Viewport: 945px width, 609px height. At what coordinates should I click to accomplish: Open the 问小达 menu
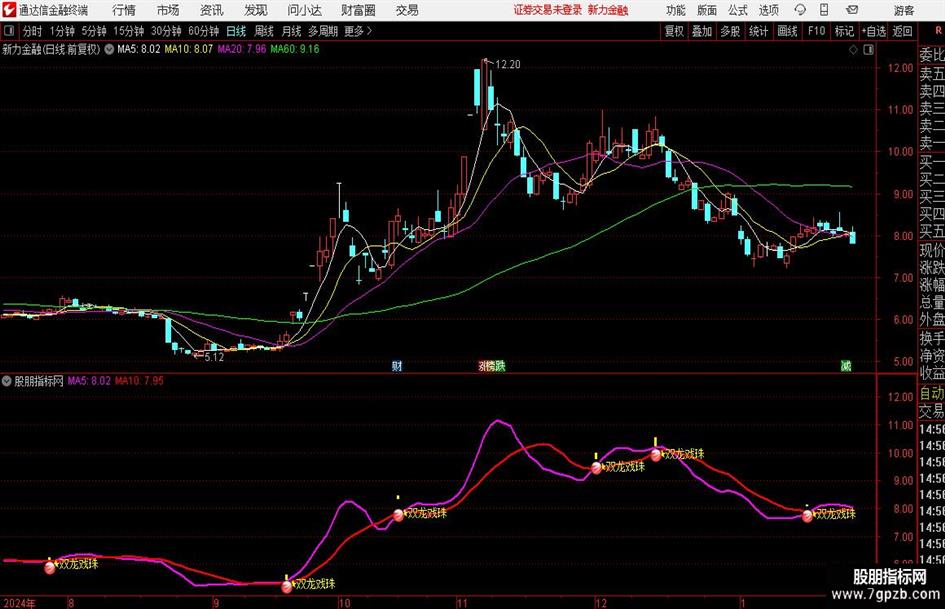[x=304, y=10]
